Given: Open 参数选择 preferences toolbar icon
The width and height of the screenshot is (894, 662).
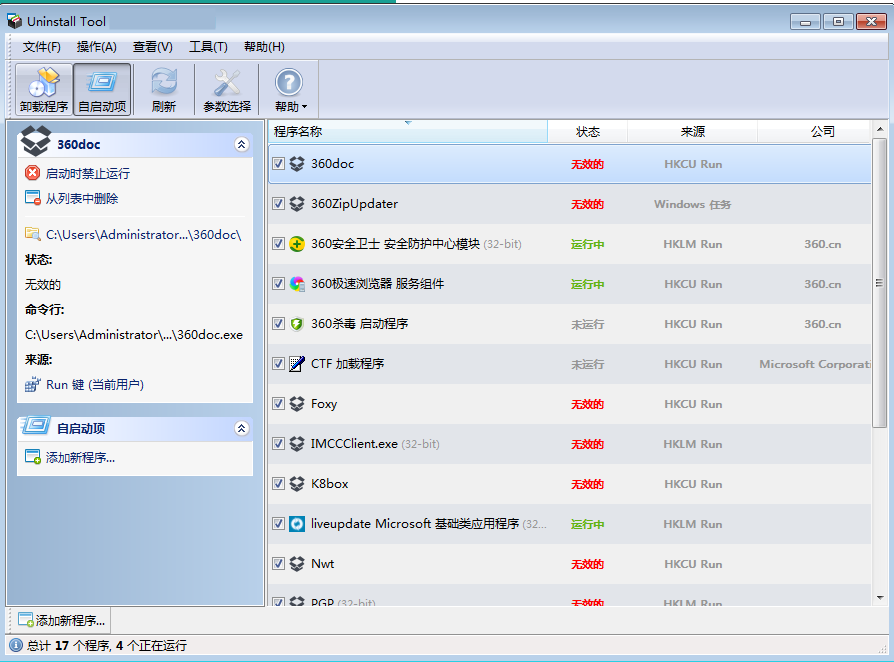Looking at the screenshot, I should 227,90.
